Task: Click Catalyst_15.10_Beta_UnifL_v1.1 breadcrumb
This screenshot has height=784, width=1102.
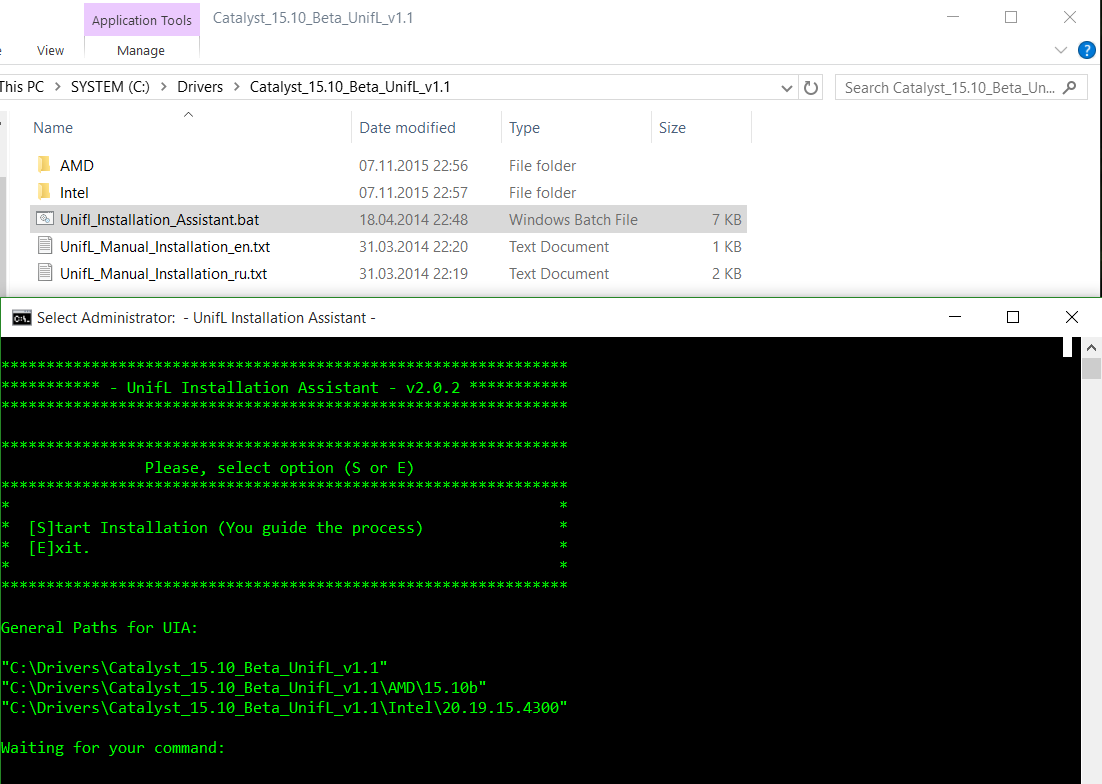Action: point(350,86)
